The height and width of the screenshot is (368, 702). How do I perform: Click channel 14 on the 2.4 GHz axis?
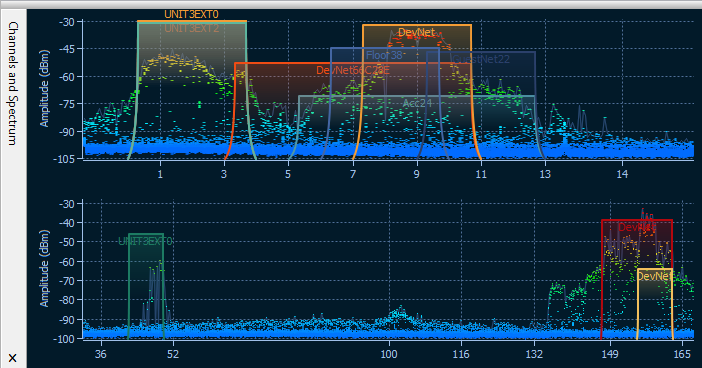pos(622,174)
